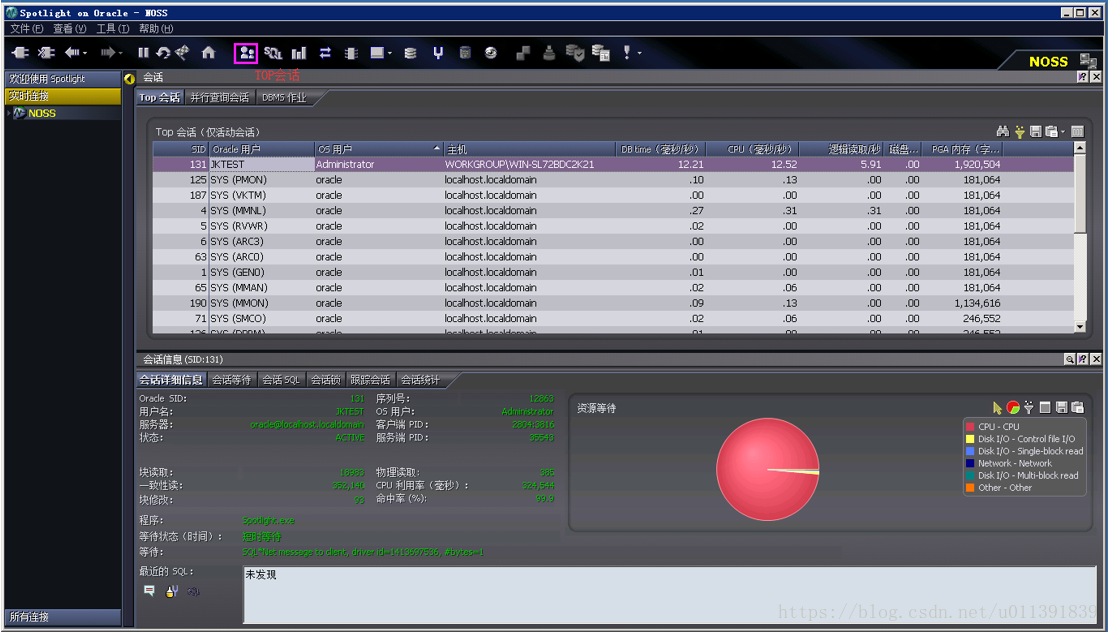Click binoculars find icon in Top sessions
Viewport: 1109px width, 632px height.
click(1002, 131)
